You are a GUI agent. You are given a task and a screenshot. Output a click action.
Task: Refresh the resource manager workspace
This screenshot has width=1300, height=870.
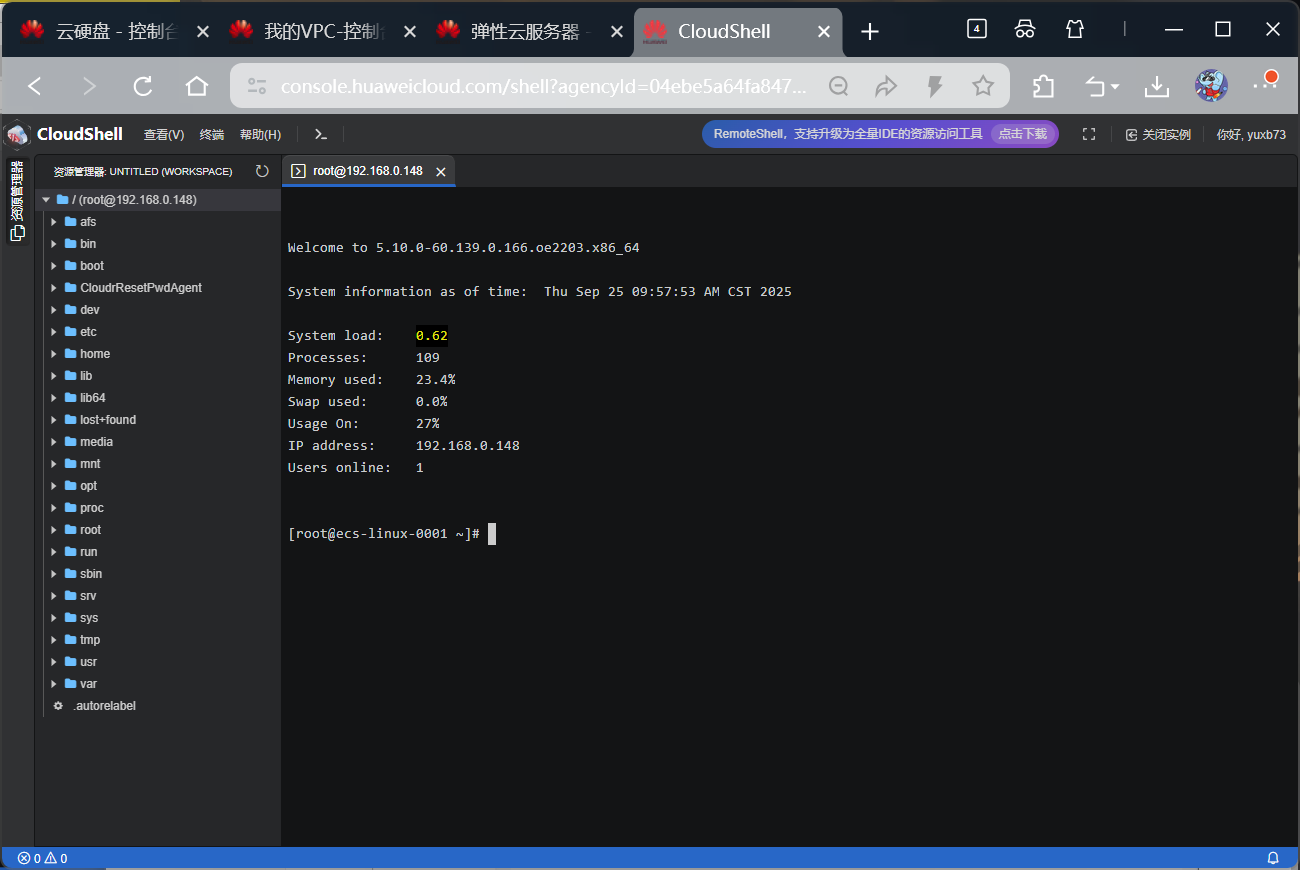(262, 171)
